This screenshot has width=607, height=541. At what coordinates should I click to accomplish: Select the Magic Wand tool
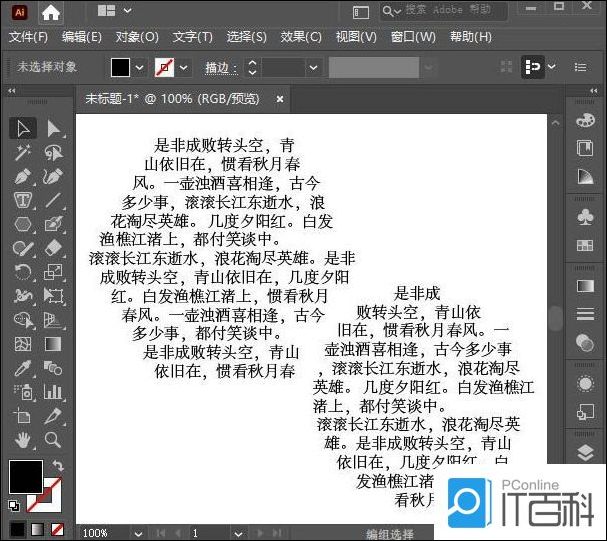(x=22, y=152)
